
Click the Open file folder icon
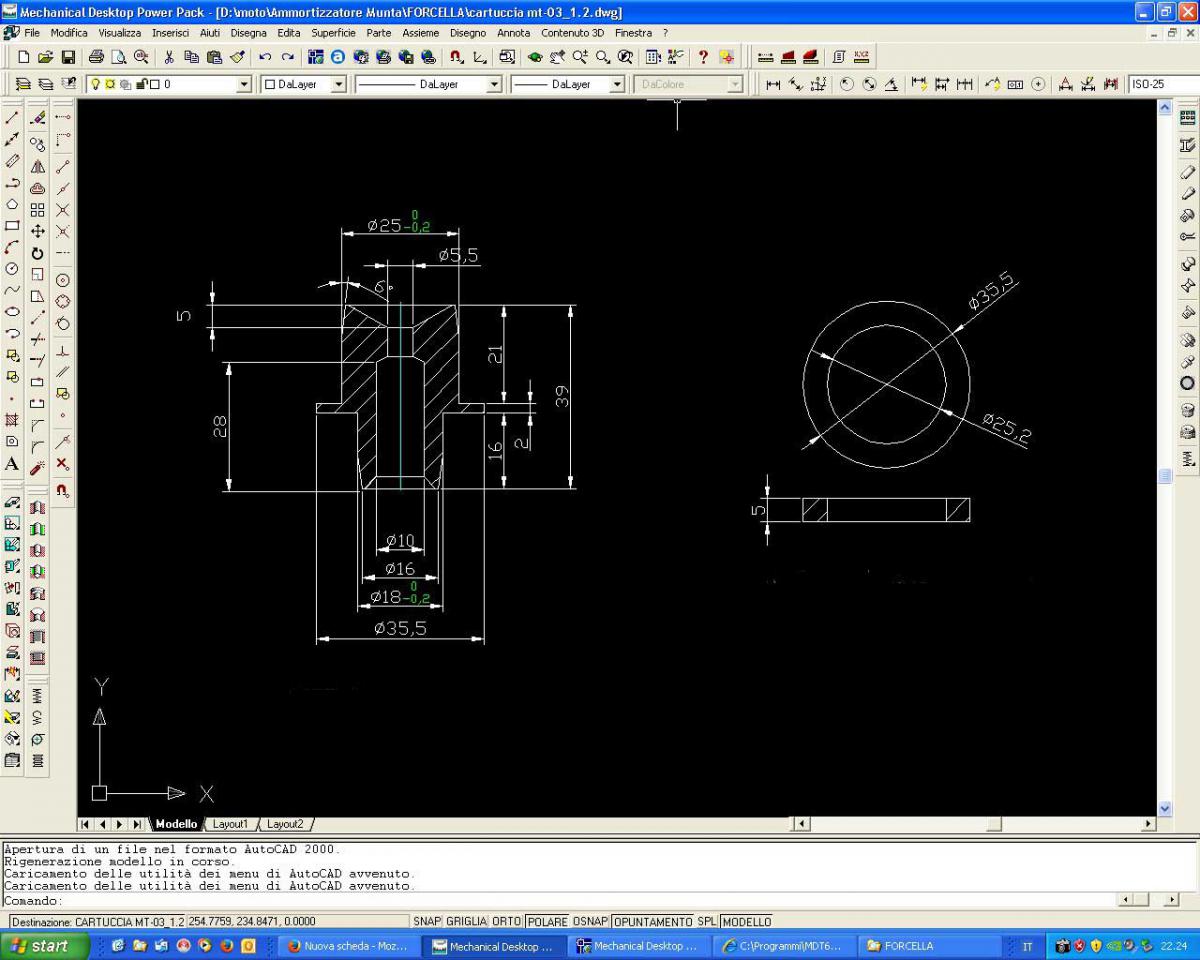(x=46, y=57)
